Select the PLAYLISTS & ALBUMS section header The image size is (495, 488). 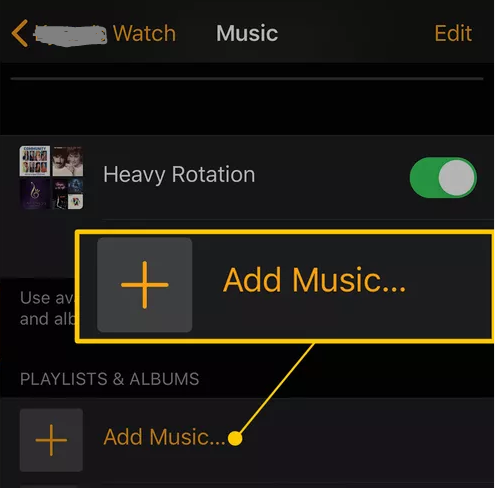[109, 379]
